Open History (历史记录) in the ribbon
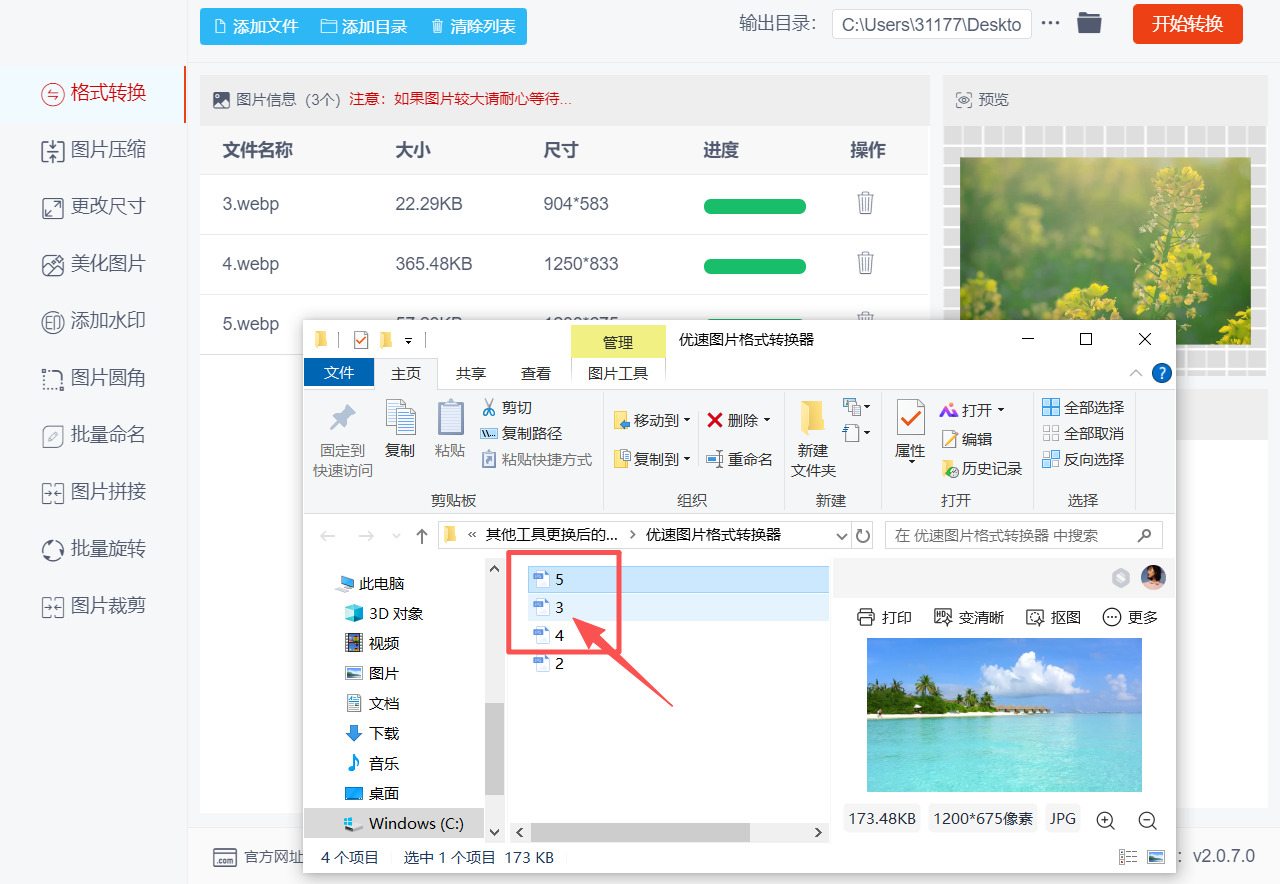This screenshot has height=884, width=1280. (981, 468)
